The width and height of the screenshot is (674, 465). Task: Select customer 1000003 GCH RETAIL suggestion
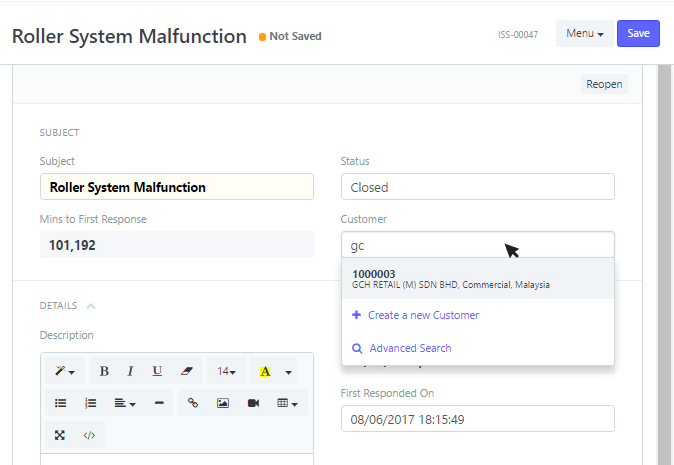478,279
